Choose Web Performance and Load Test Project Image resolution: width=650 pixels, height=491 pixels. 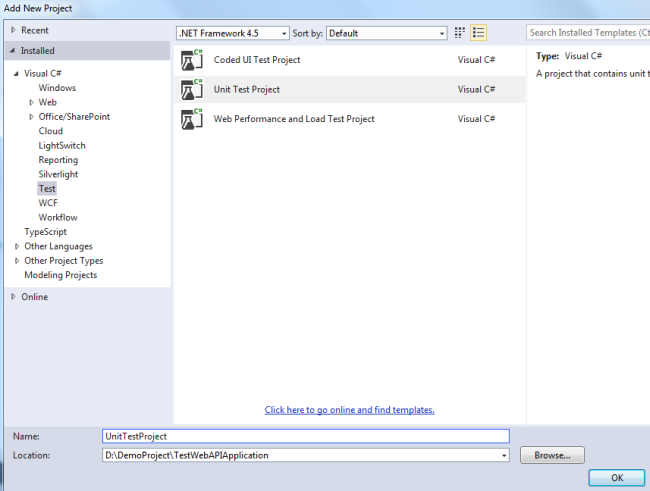pos(350,119)
